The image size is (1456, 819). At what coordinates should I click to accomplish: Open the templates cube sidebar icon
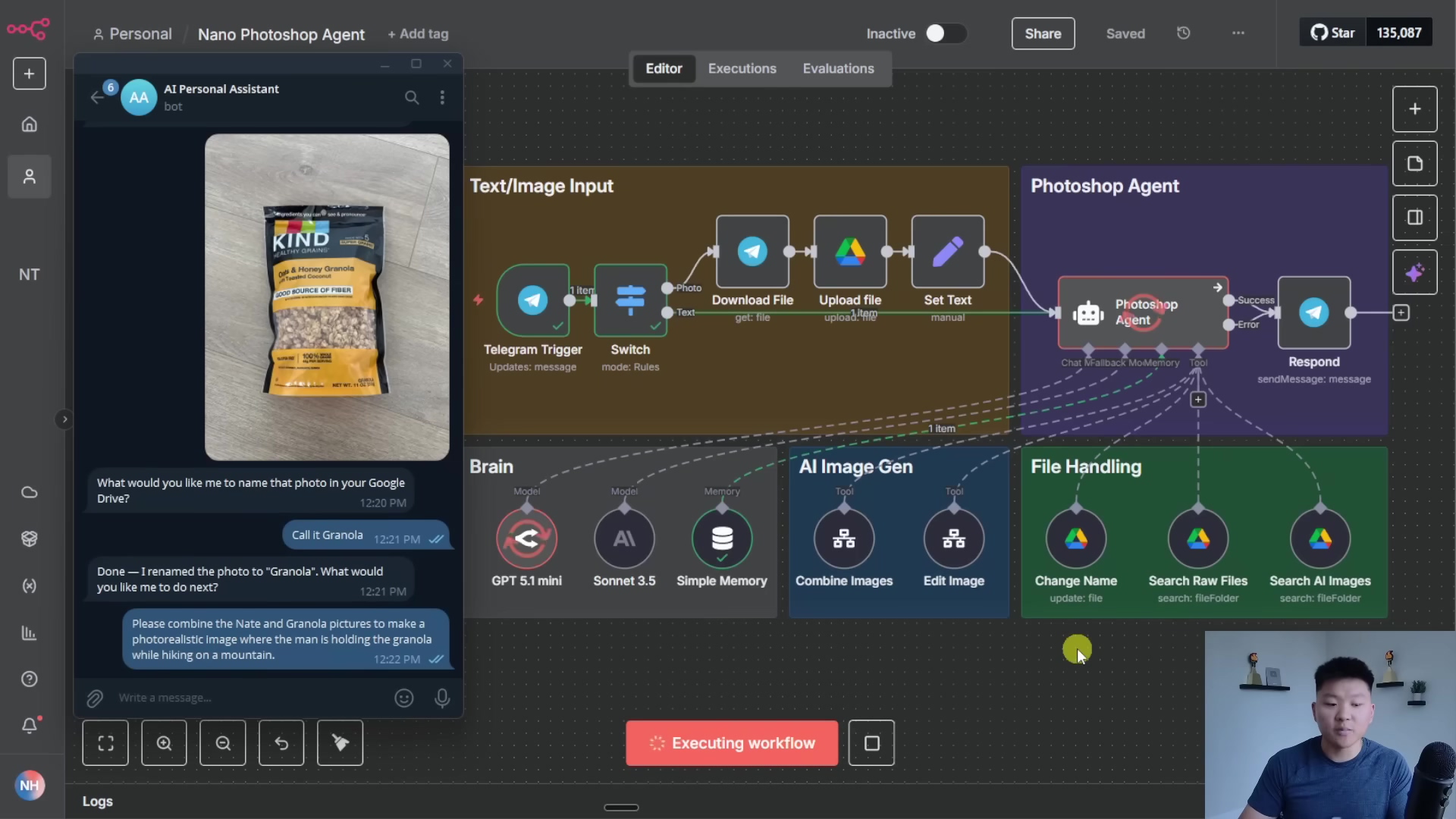click(29, 538)
